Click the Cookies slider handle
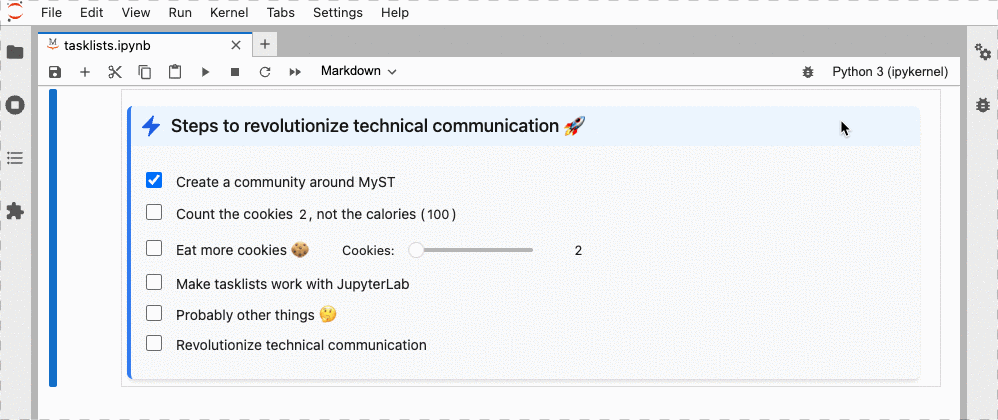This screenshot has height=420, width=998. tap(417, 250)
